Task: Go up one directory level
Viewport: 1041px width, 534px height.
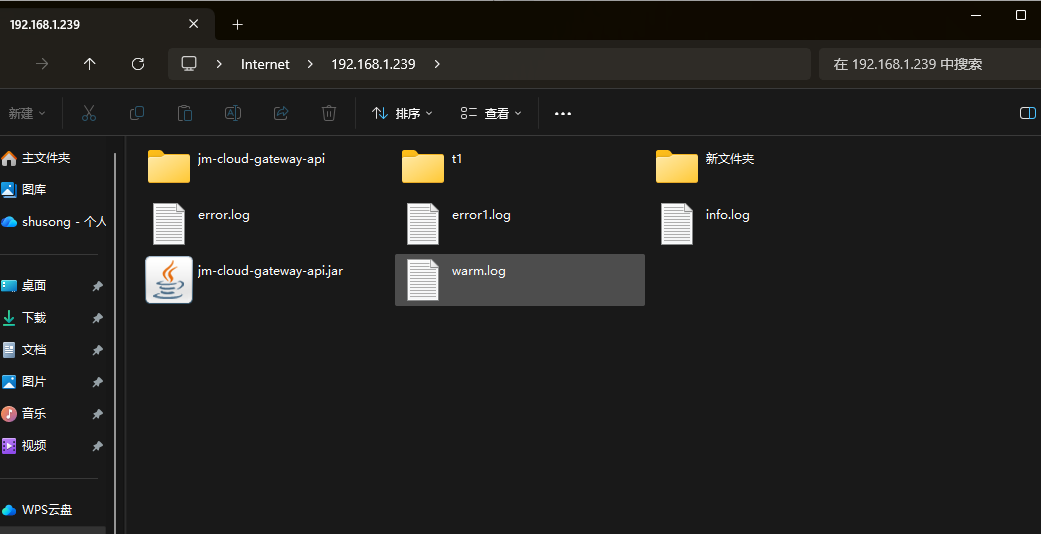Action: click(x=90, y=64)
